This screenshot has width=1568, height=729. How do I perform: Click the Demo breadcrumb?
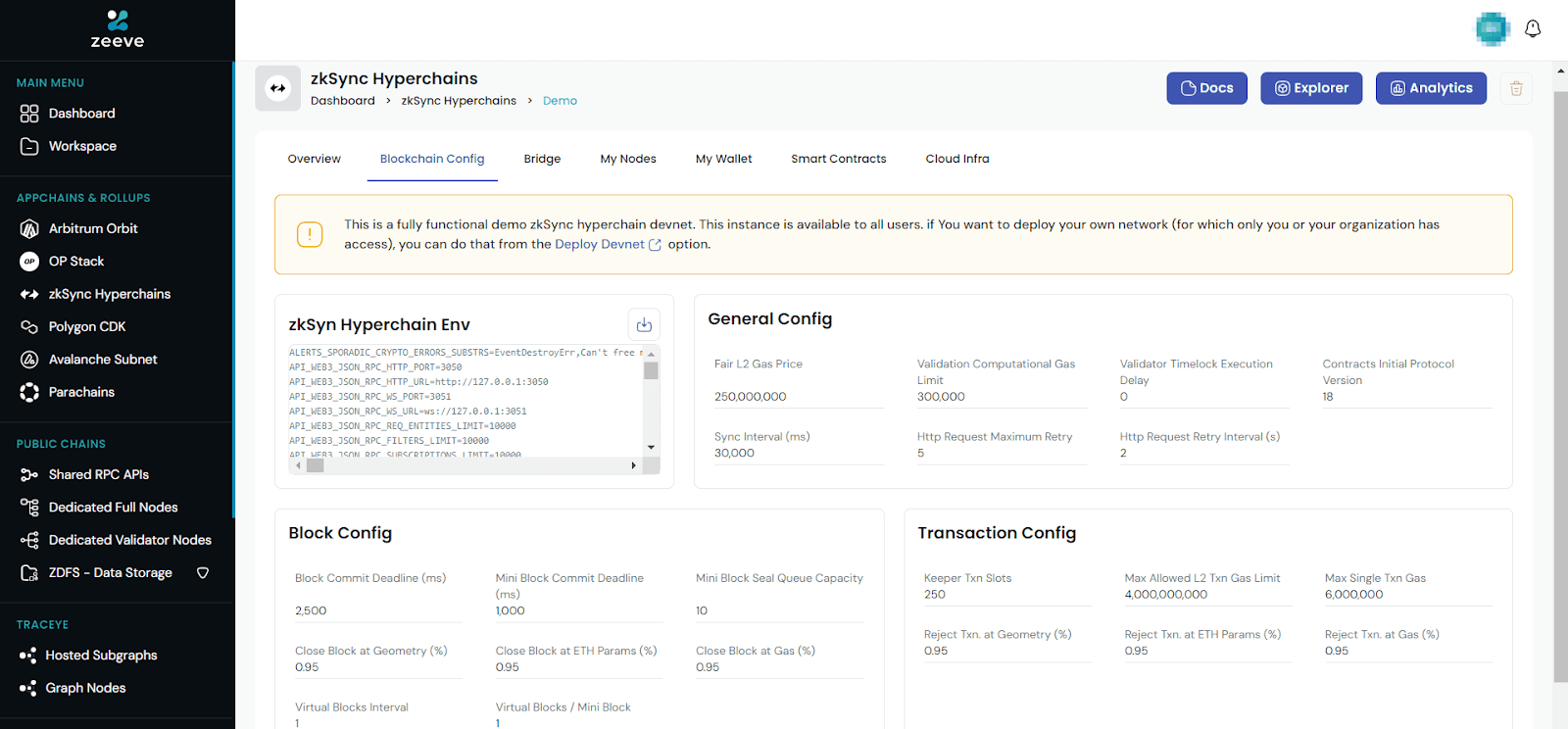[x=560, y=101]
